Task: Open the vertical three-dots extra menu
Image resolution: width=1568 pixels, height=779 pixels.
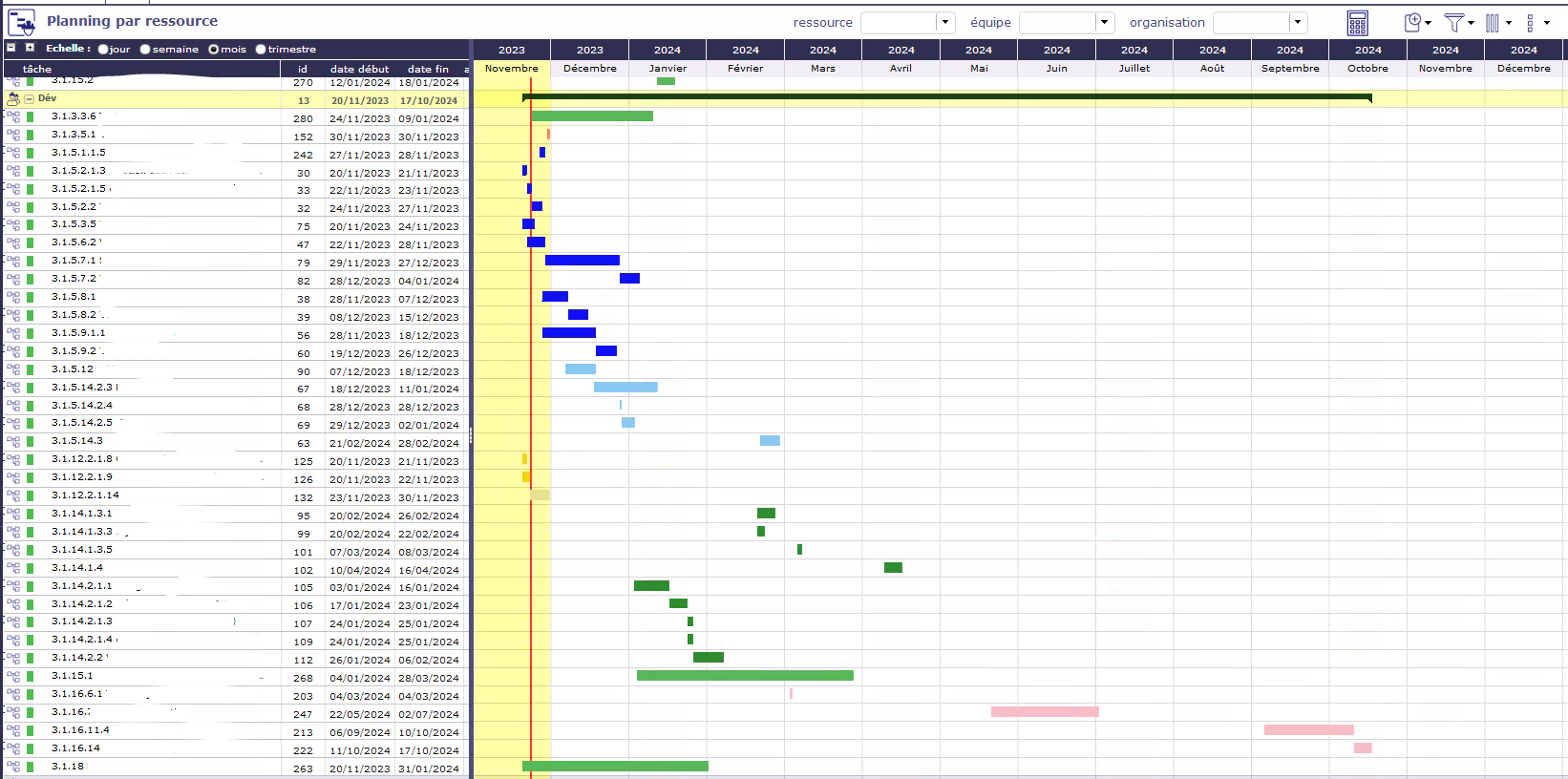Action: (x=1531, y=23)
